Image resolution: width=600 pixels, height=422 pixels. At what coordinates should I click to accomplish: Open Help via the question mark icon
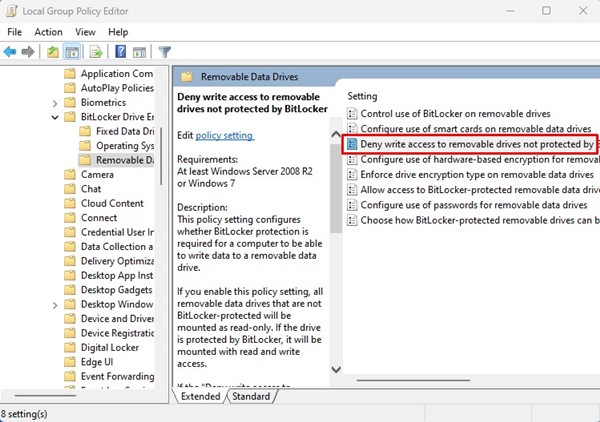[x=120, y=51]
